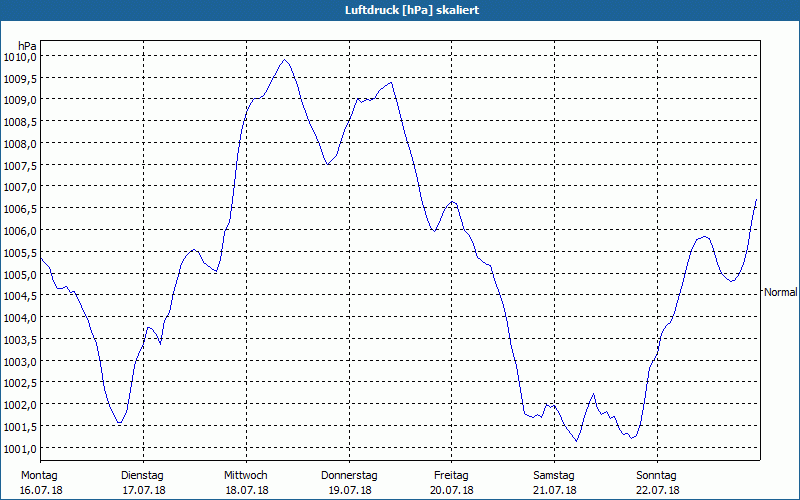Click the '1008,0' axis value
This screenshot has width=800, height=500.
(20, 144)
